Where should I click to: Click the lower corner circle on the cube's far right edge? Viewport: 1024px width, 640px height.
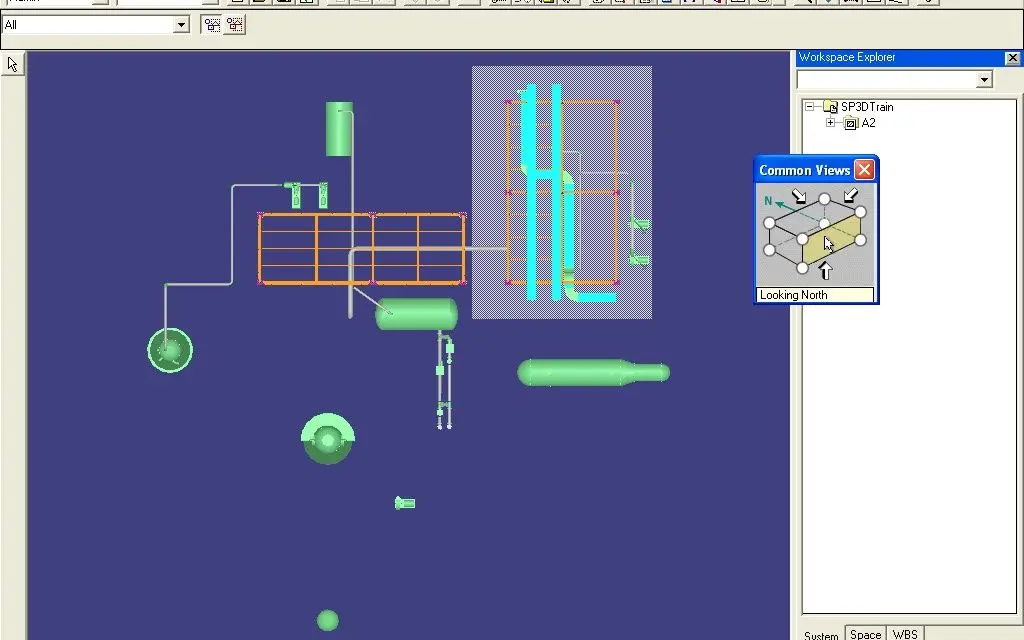[x=860, y=240]
